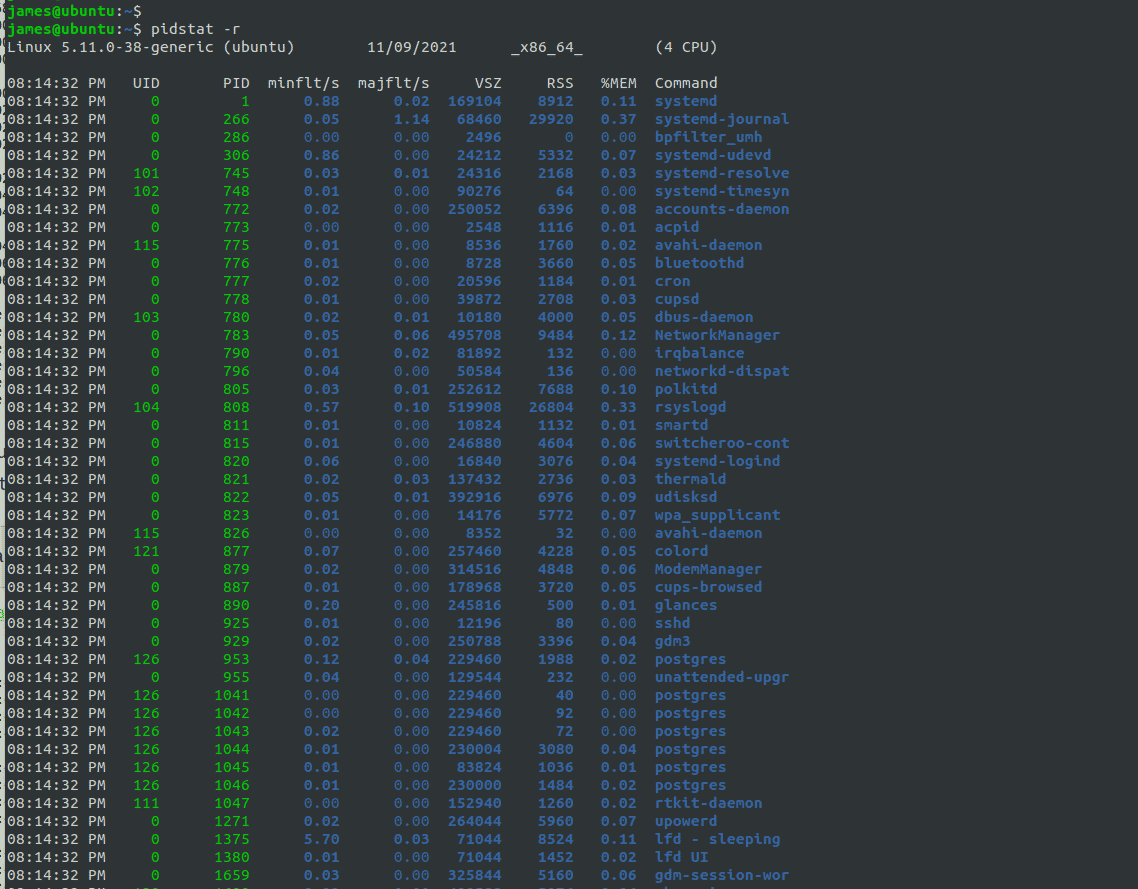Click the 'colord' command entry
Screen dimensions: 1138x889
[681, 552]
